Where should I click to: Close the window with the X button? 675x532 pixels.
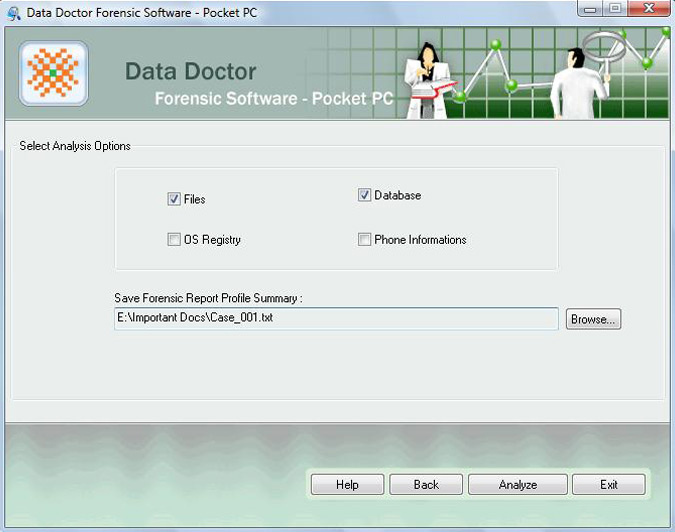[x=649, y=9]
